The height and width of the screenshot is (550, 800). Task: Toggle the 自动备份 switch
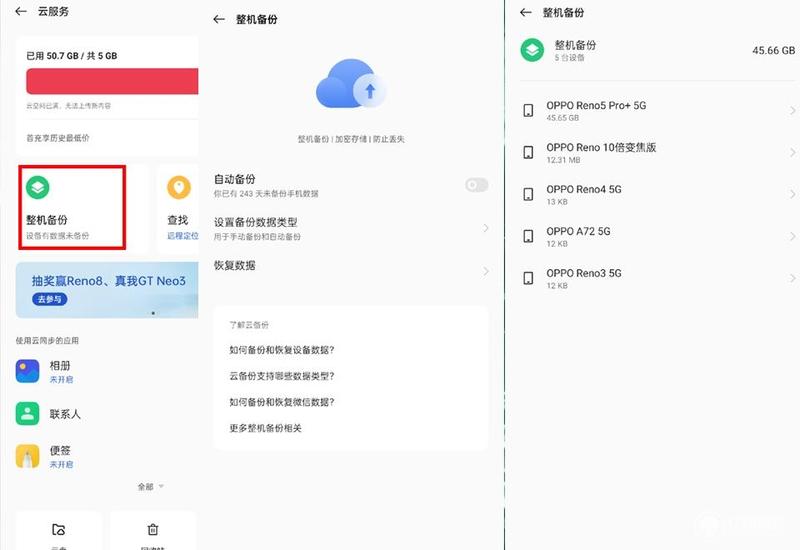pos(477,185)
